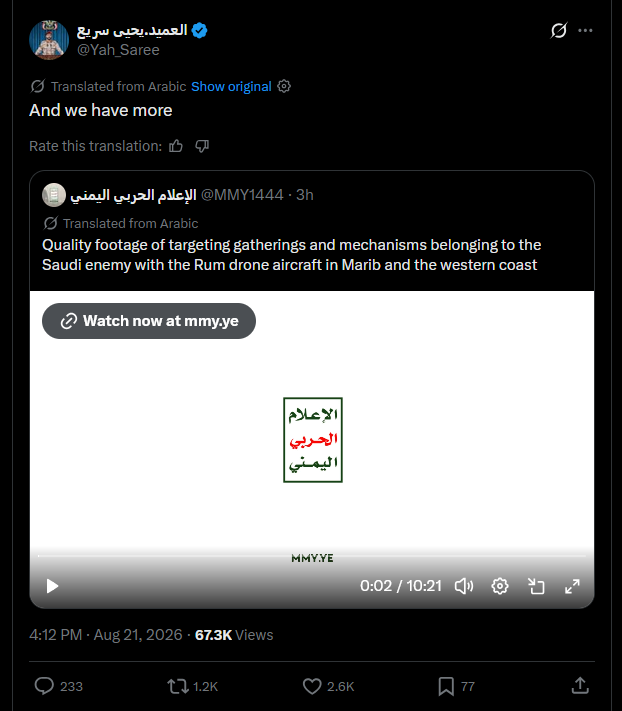Screen dimensions: 622x711
Task: Rate translation with thumbs up
Action: pyautogui.click(x=176, y=146)
